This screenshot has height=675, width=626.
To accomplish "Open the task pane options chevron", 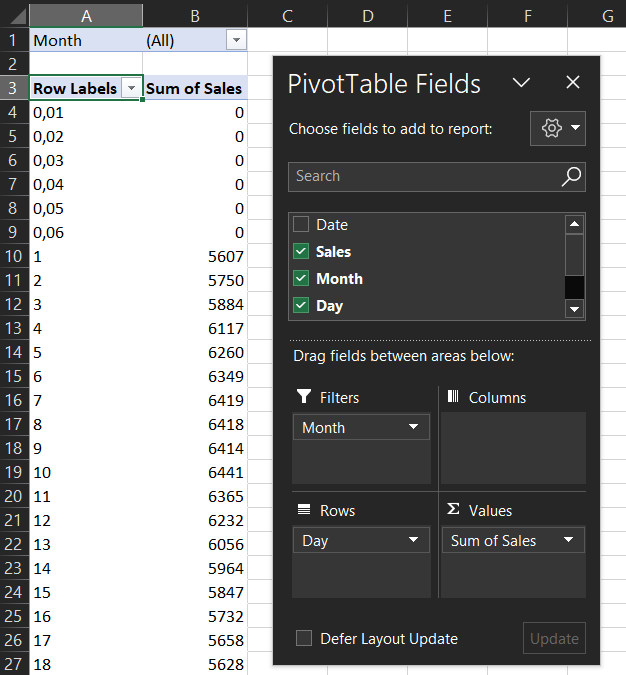I will click(x=521, y=83).
